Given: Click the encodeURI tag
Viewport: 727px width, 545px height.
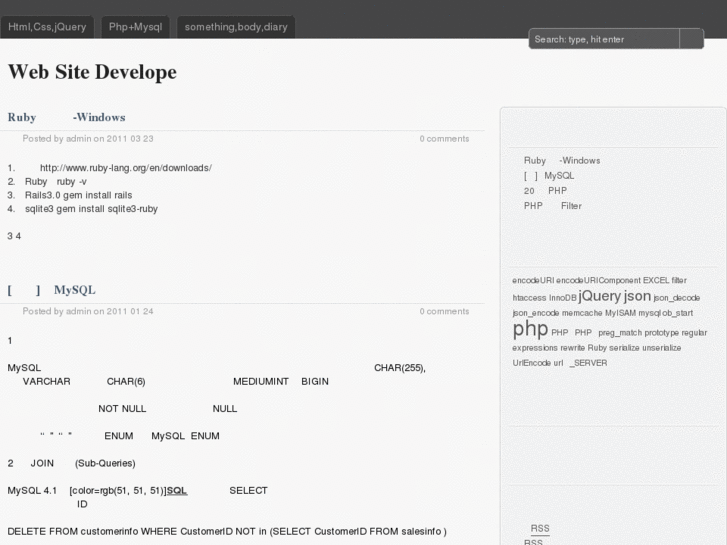Looking at the screenshot, I should tap(533, 281).
